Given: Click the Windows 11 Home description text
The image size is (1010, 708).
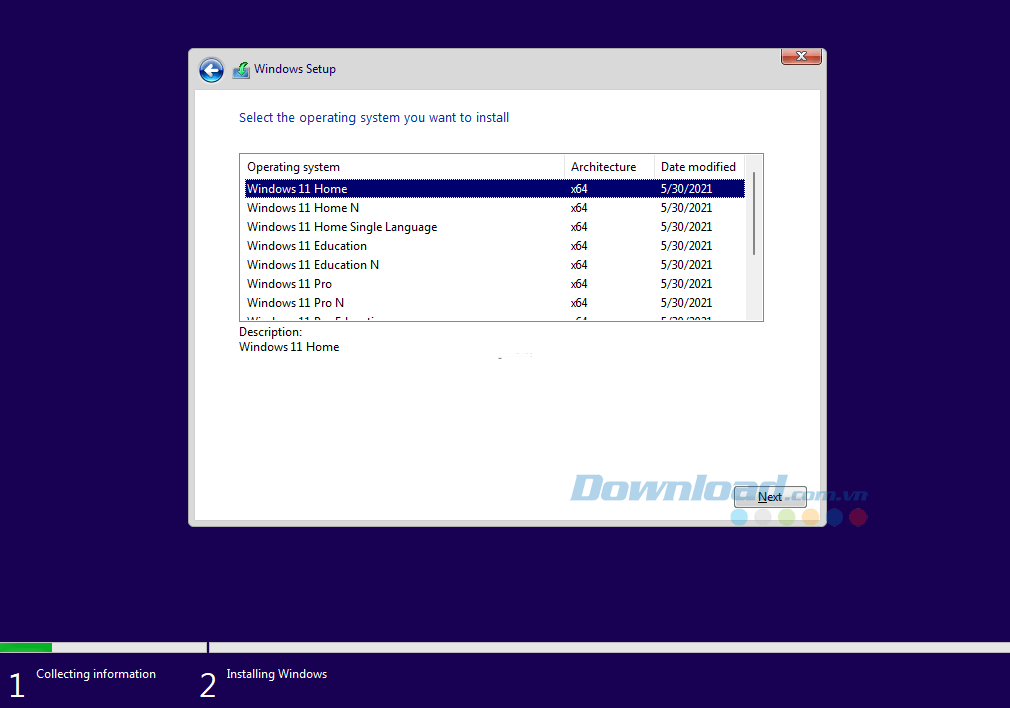Looking at the screenshot, I should pyautogui.click(x=289, y=347).
